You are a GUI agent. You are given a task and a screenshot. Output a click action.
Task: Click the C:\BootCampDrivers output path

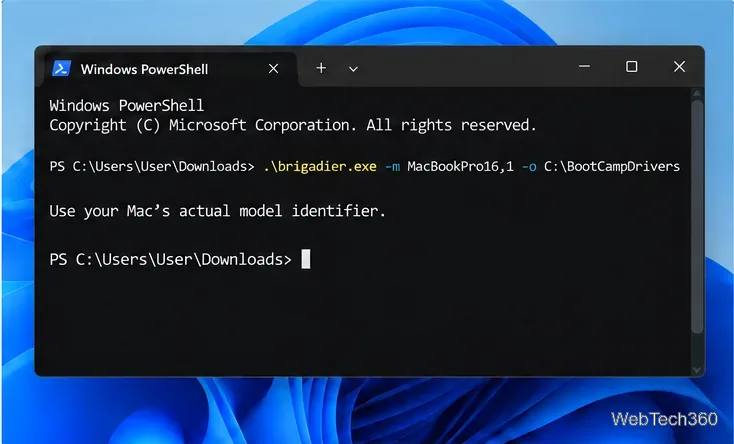[612, 166]
